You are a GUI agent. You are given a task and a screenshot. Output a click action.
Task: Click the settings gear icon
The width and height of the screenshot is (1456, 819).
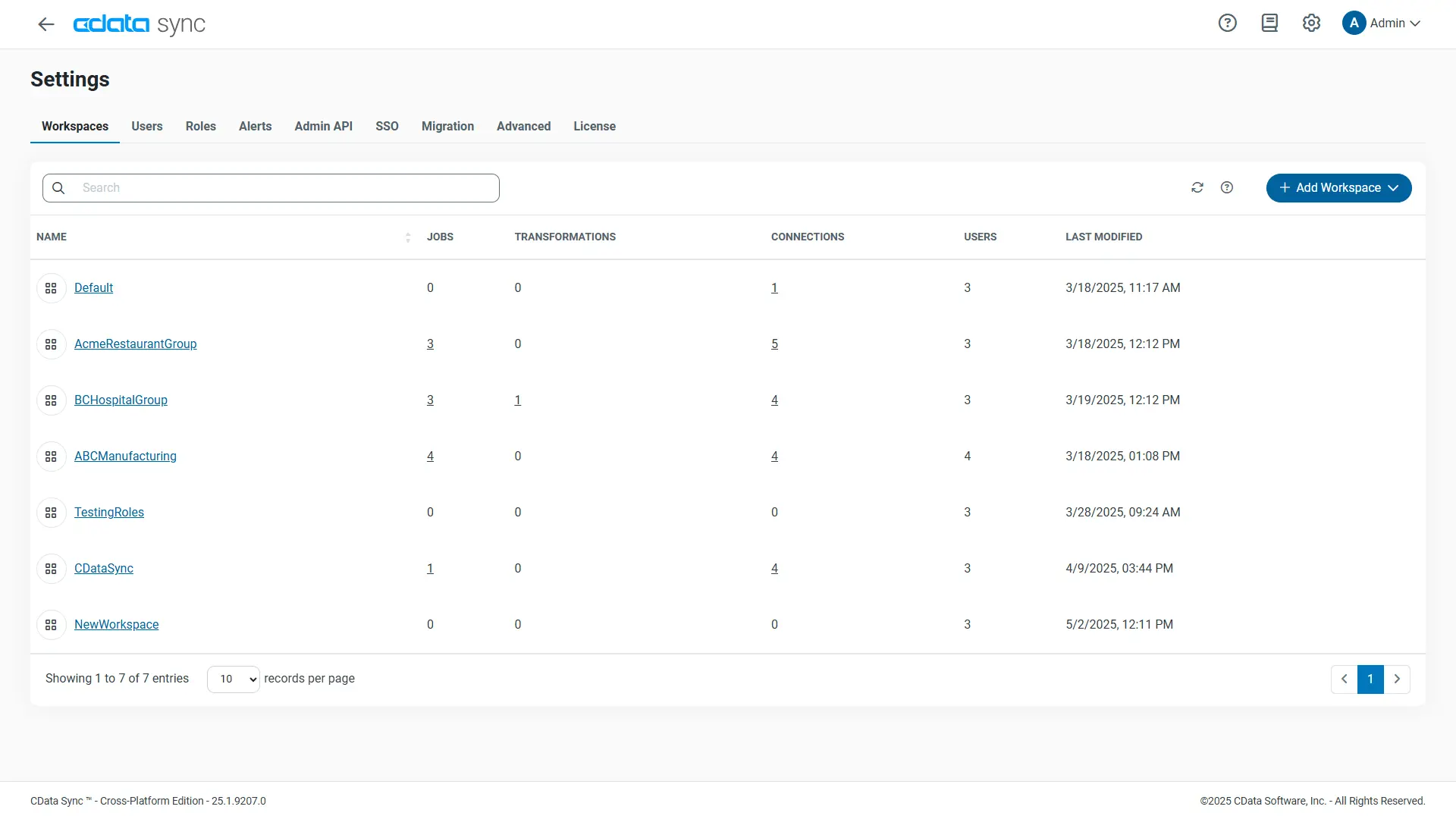click(1311, 23)
